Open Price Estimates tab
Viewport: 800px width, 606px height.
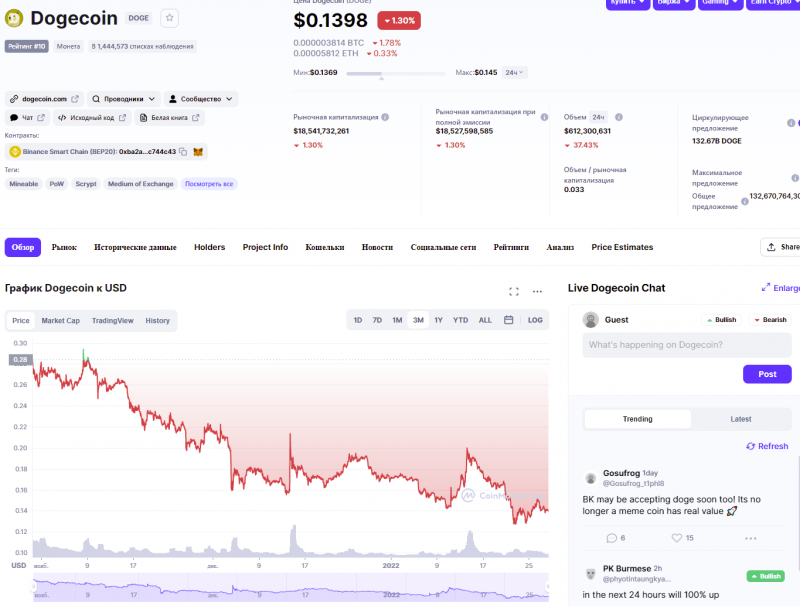point(622,247)
